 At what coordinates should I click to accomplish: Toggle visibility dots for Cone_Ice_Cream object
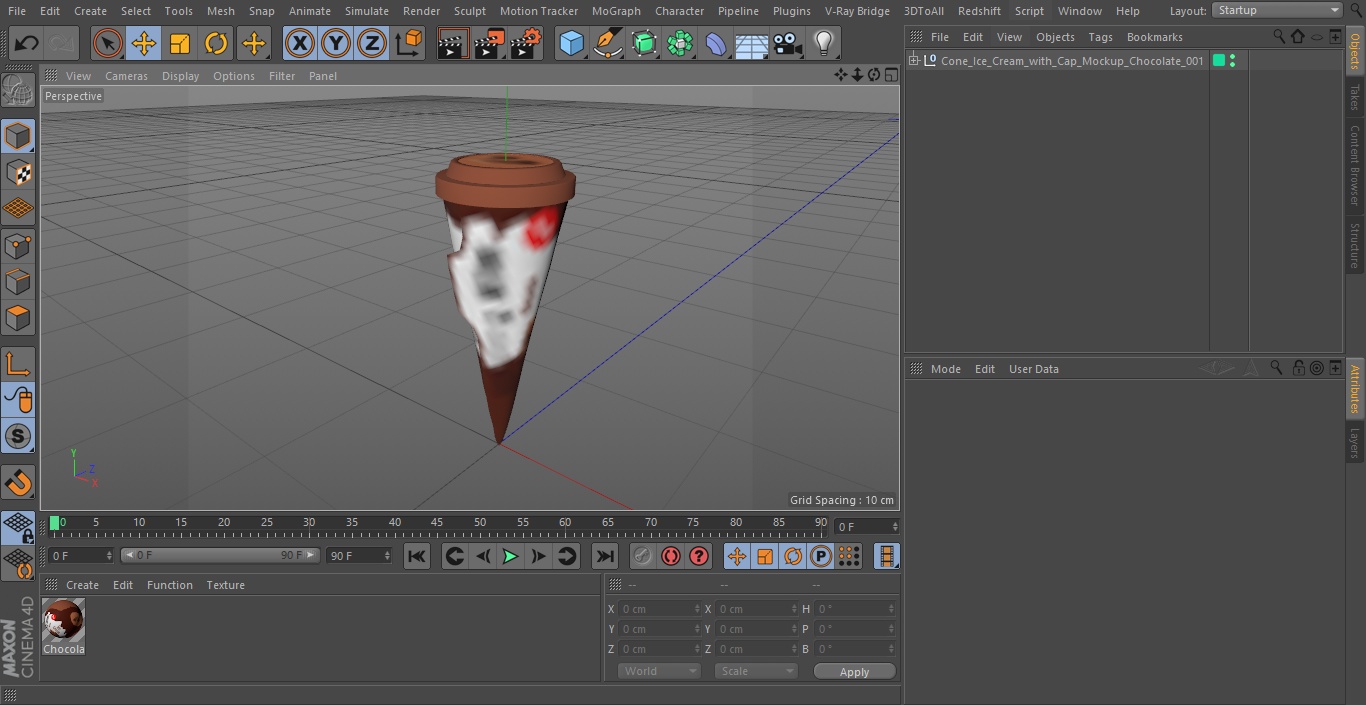(1232, 61)
